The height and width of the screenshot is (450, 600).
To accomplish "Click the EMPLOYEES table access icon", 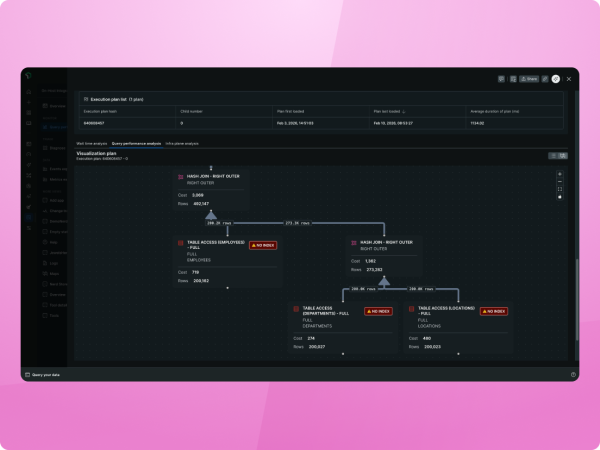I will point(181,243).
